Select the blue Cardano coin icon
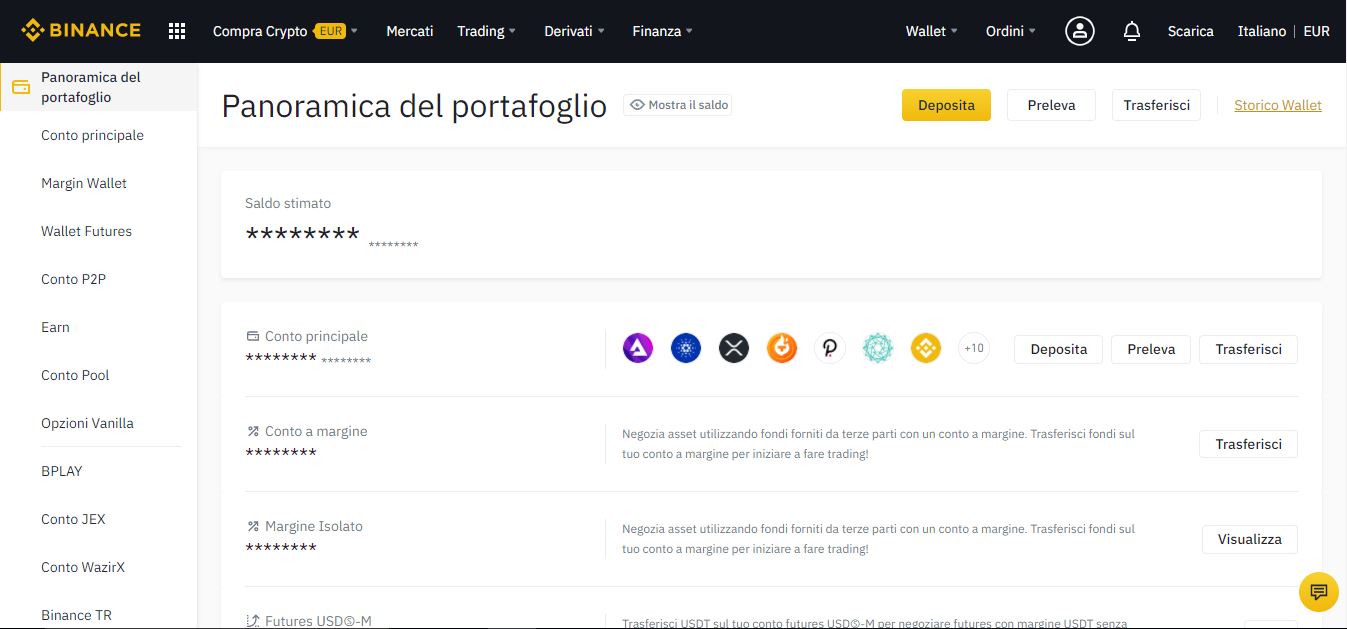The image size is (1347, 629). click(x=686, y=348)
